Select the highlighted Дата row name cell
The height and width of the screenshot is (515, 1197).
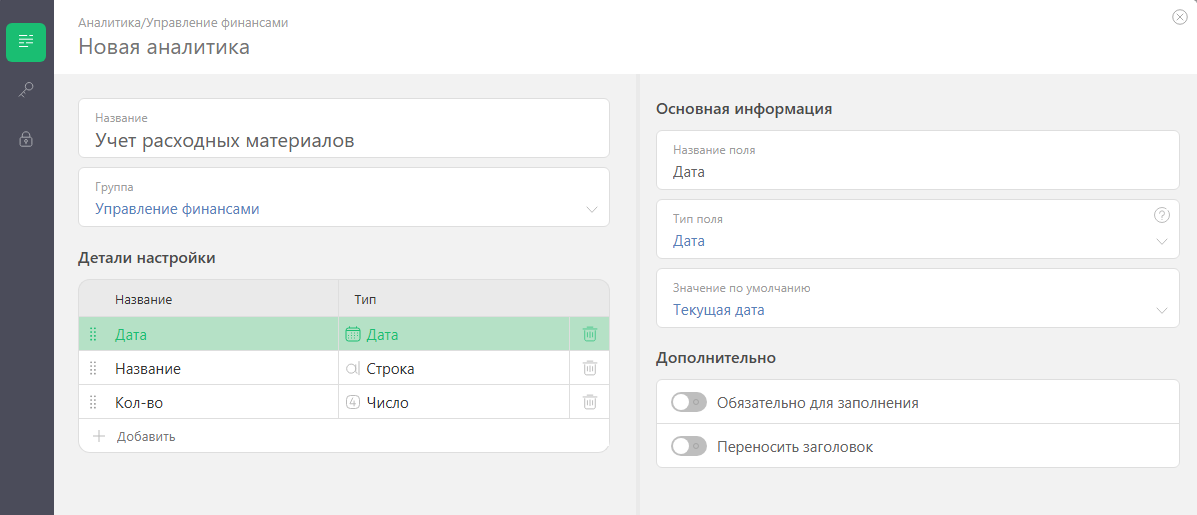(208, 334)
